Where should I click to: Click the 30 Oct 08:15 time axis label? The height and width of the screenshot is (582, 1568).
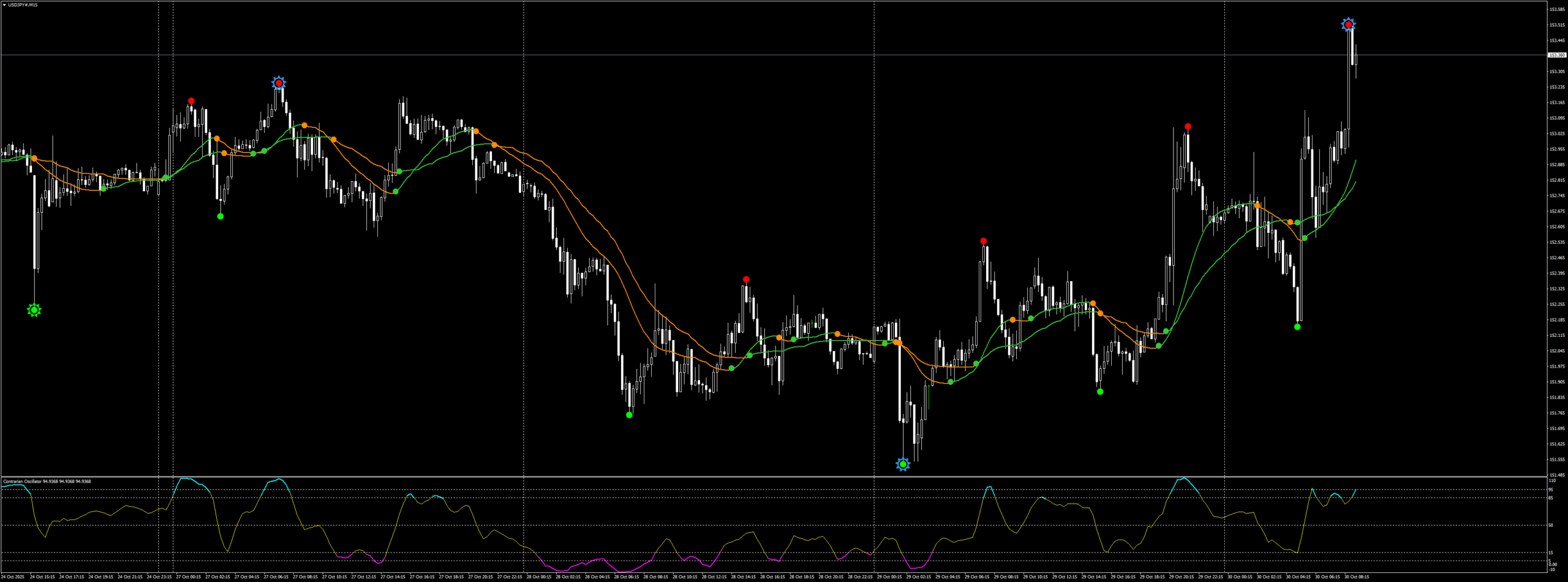[x=1356, y=577]
